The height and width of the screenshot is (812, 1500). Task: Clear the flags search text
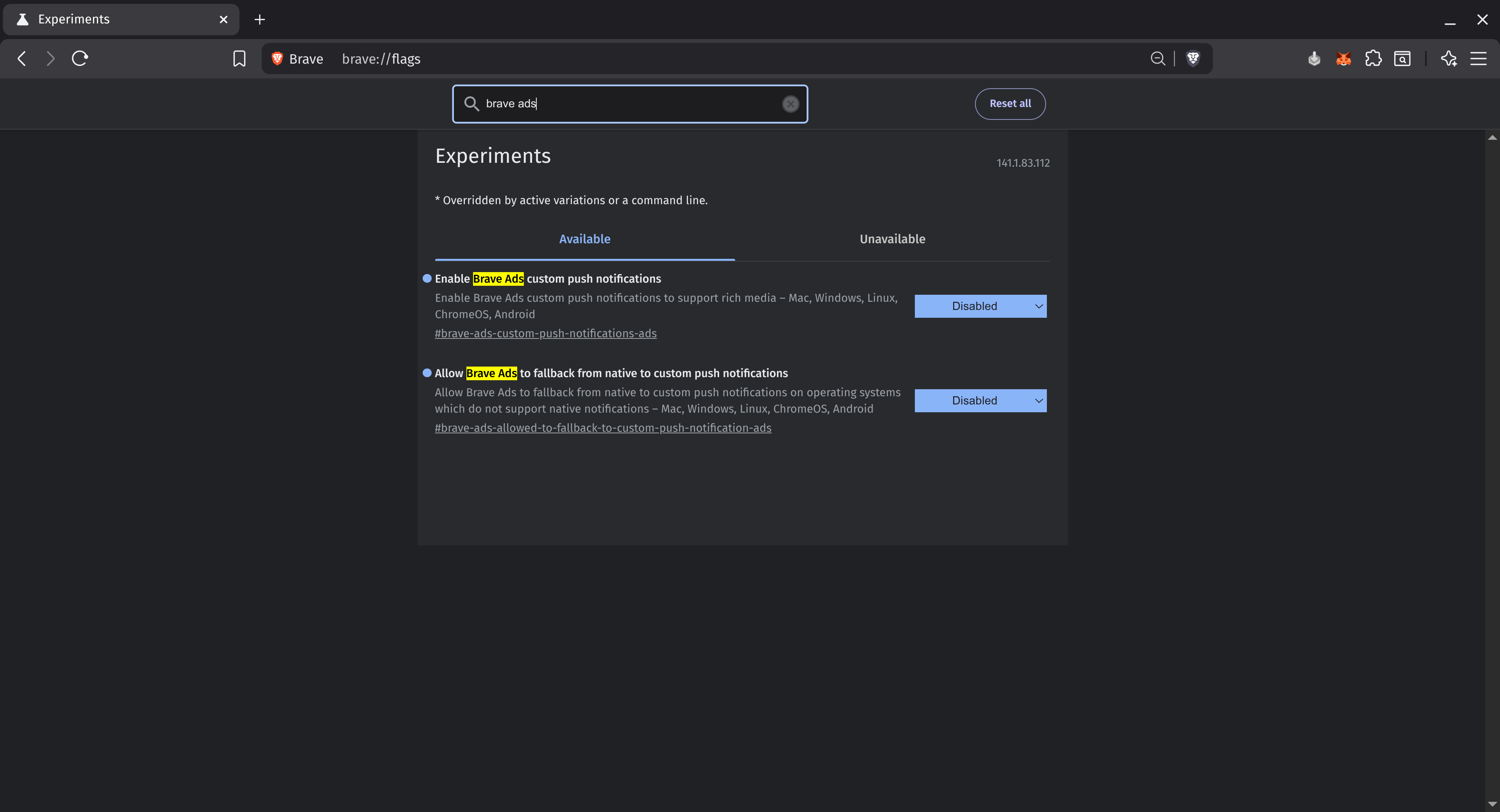pos(790,104)
